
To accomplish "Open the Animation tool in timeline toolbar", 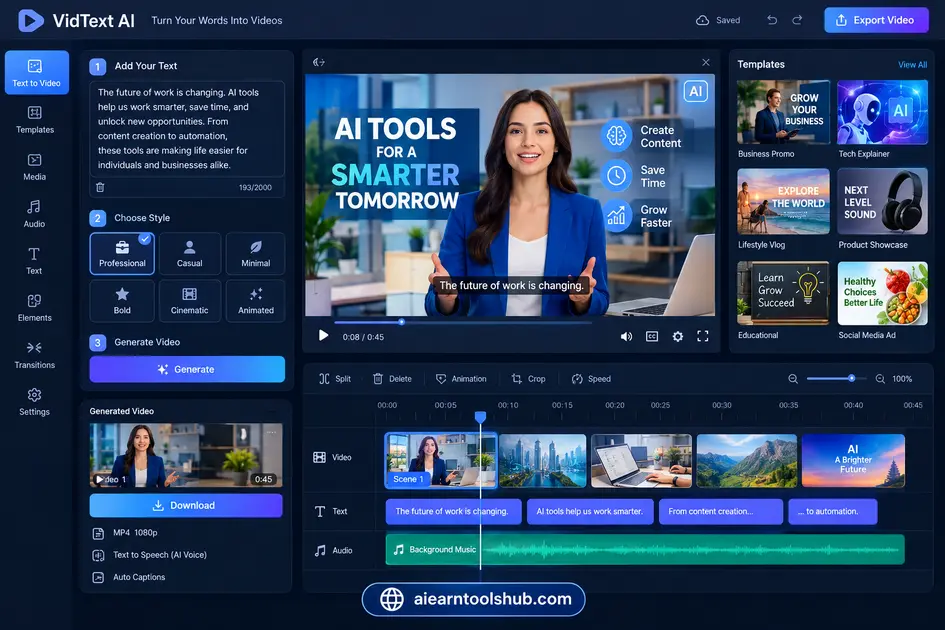I will pyautogui.click(x=461, y=379).
